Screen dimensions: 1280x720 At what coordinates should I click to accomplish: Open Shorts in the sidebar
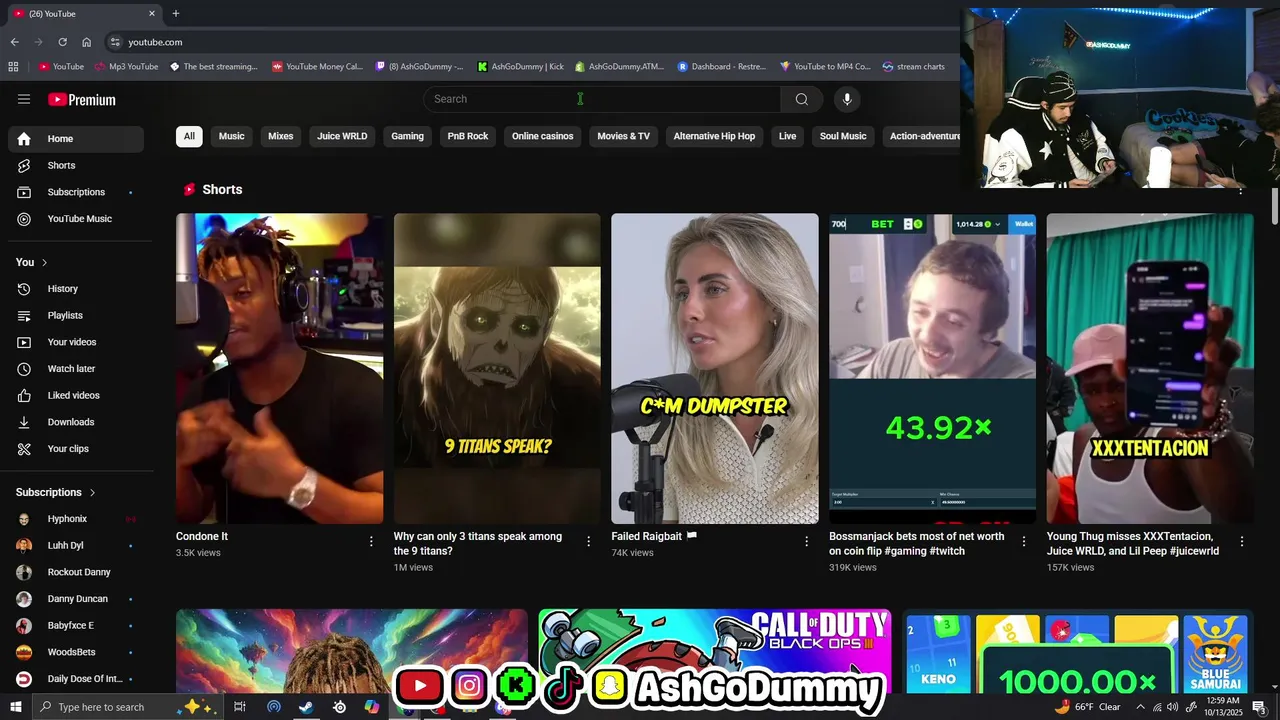point(76,165)
